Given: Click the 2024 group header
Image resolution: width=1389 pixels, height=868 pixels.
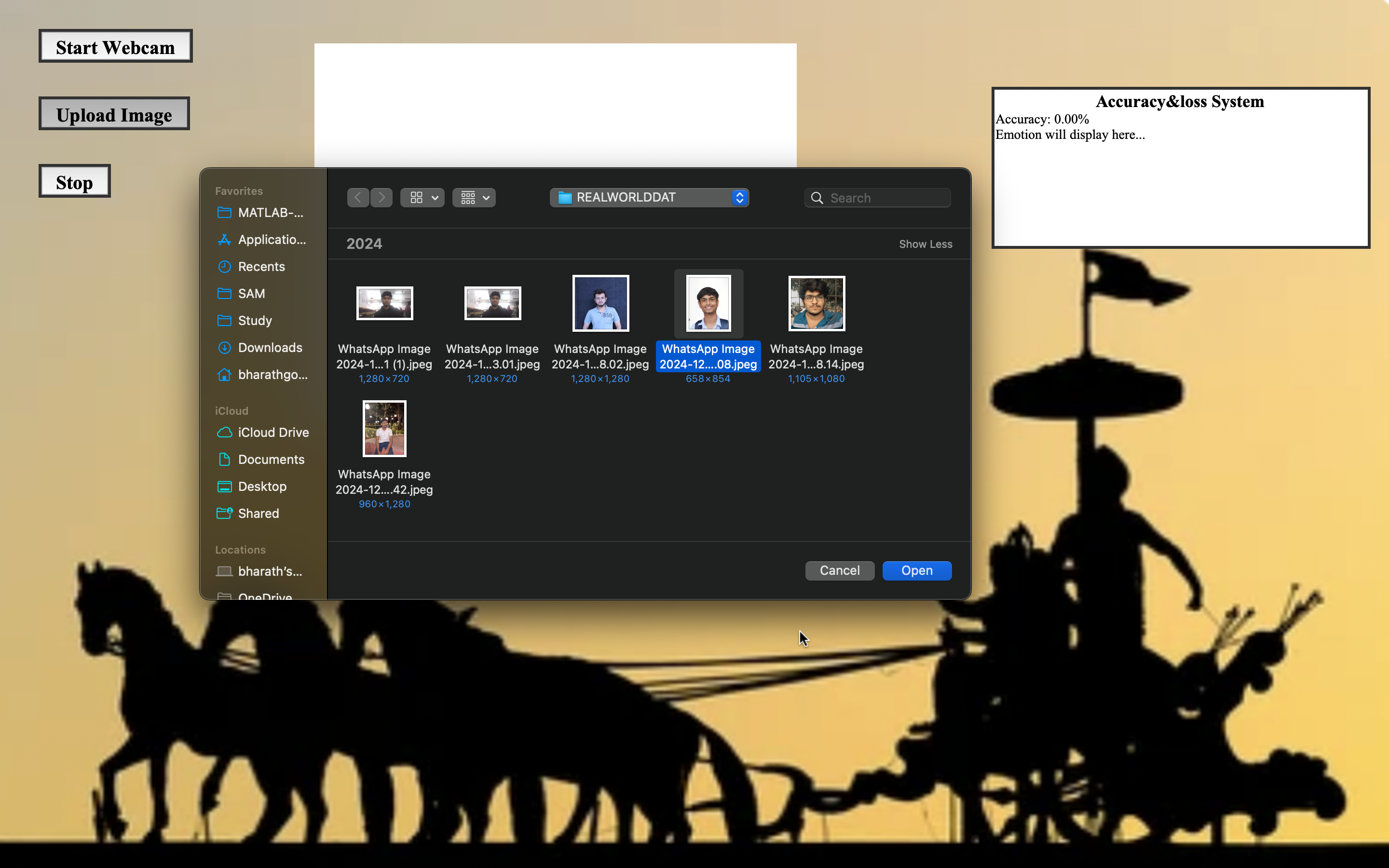Looking at the screenshot, I should pos(364,244).
